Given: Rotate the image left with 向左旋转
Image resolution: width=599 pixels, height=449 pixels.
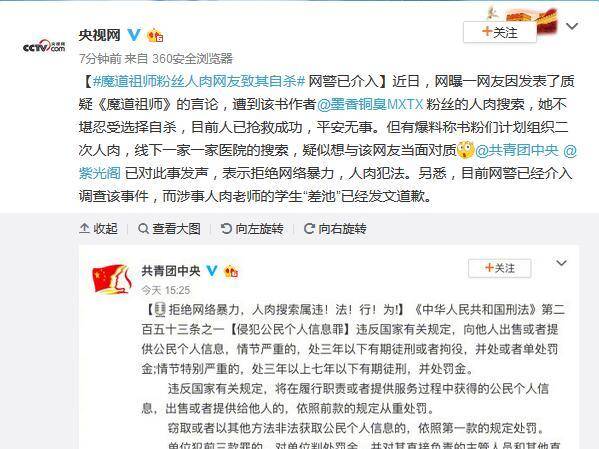Looking at the screenshot, I should coord(252,229).
